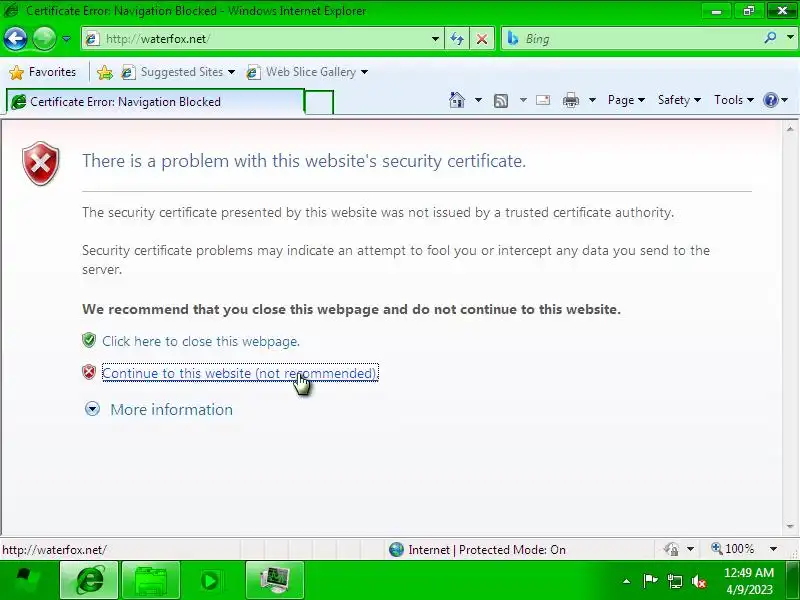Click the taskbar clock showing 12:49 AM
800x600 pixels.
(748, 581)
